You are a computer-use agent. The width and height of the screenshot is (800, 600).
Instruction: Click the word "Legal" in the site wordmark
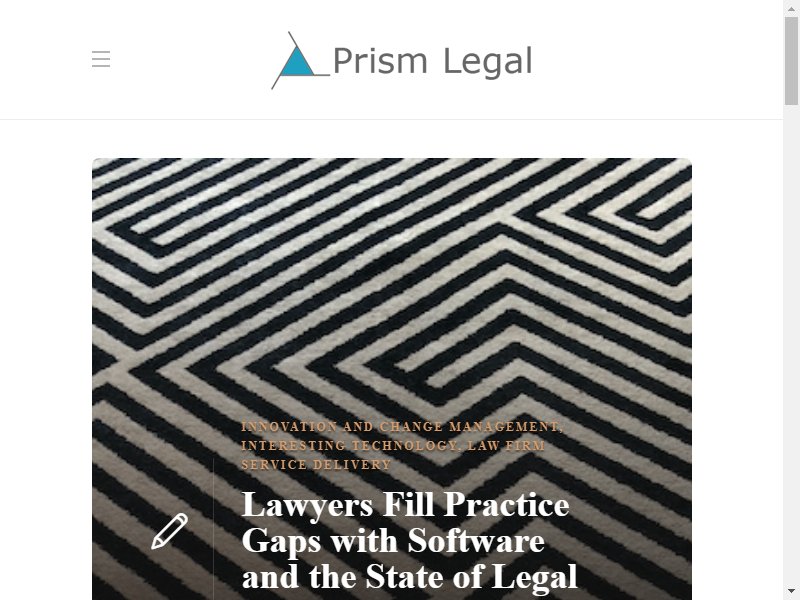488,62
